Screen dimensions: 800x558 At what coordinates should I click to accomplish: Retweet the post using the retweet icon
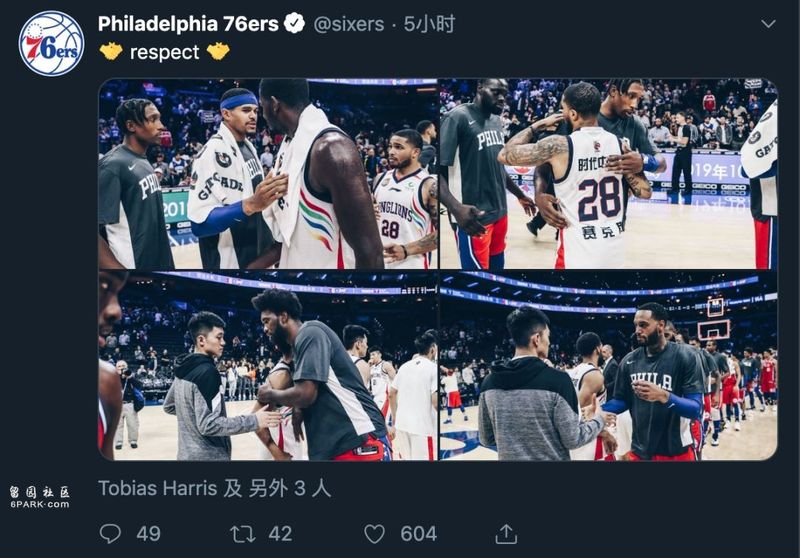(242, 534)
